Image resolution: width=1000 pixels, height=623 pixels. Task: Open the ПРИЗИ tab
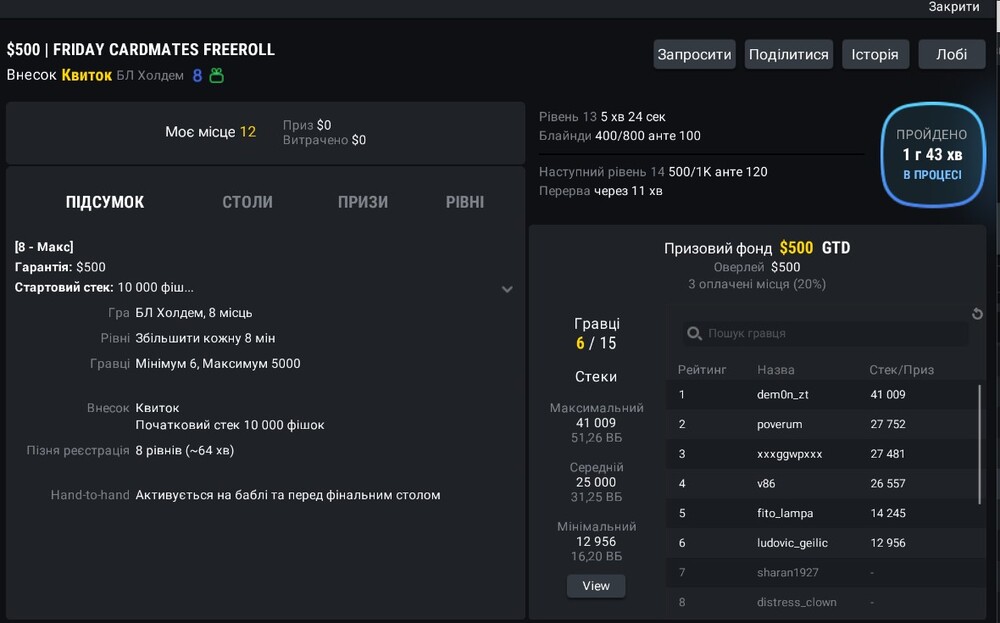point(363,202)
